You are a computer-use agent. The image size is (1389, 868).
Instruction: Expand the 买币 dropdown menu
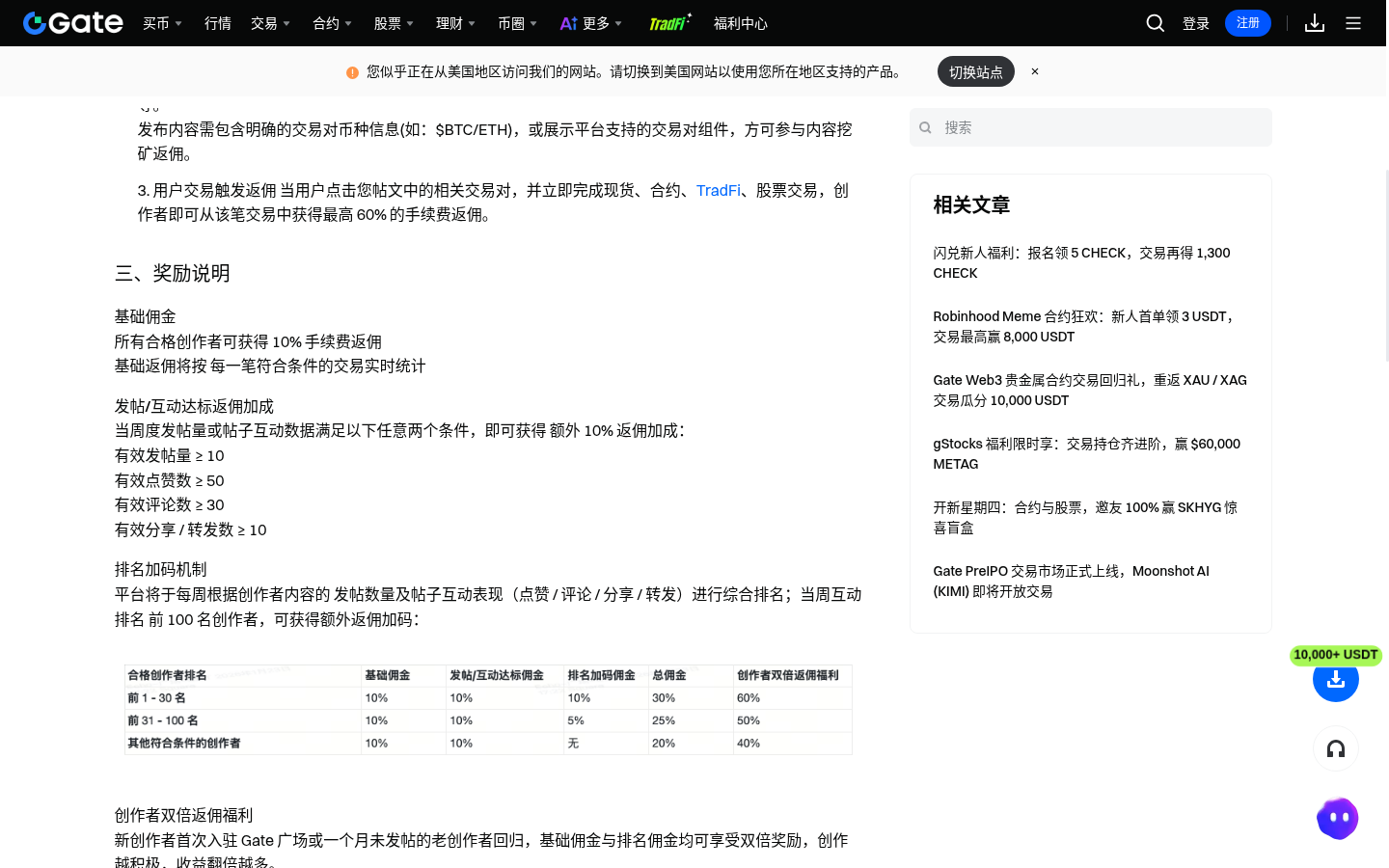pyautogui.click(x=162, y=23)
